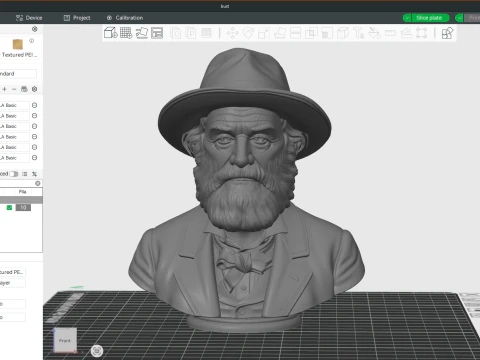Screen dimensions: 480x360
Task: Open the second PLA Basic filament dropdown
Action: point(15,116)
